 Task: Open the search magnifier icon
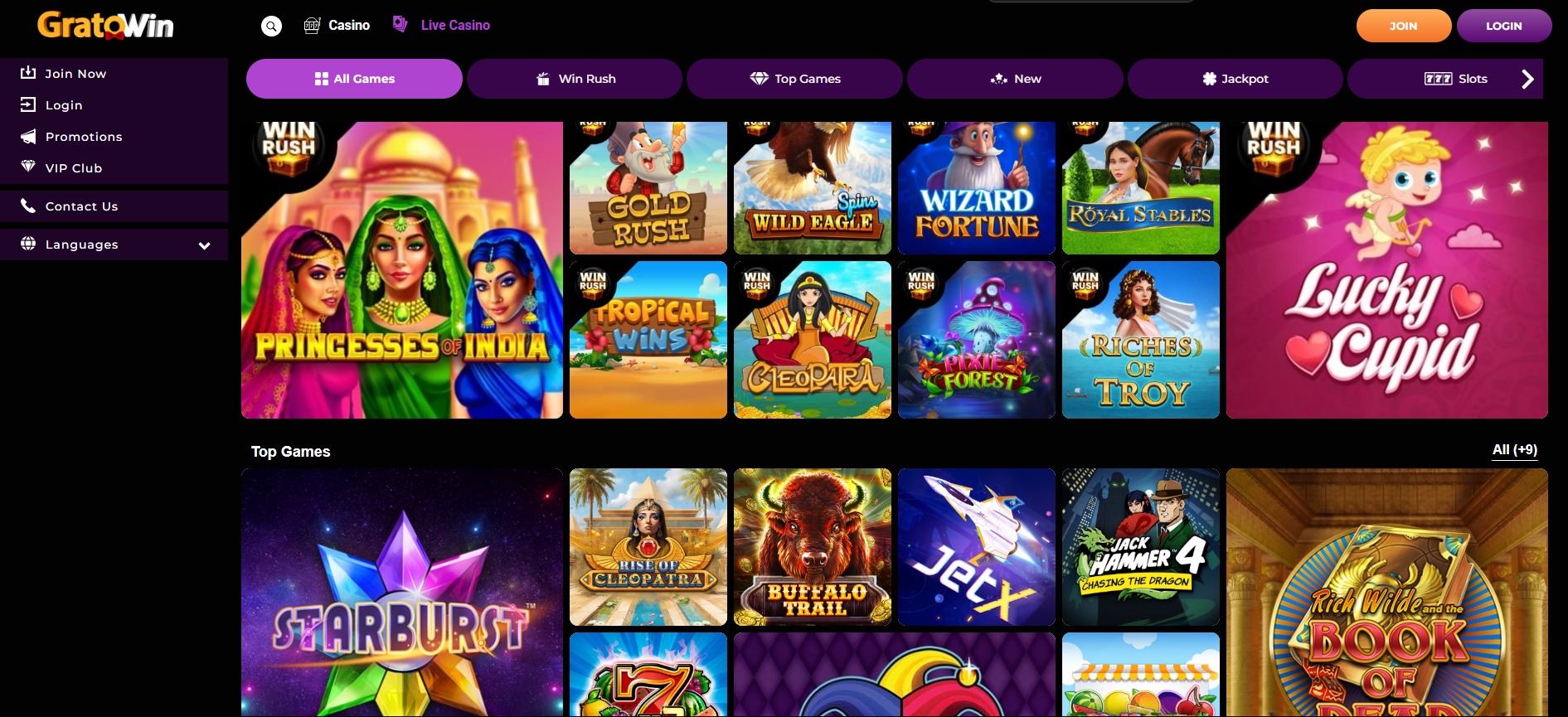pyautogui.click(x=271, y=27)
